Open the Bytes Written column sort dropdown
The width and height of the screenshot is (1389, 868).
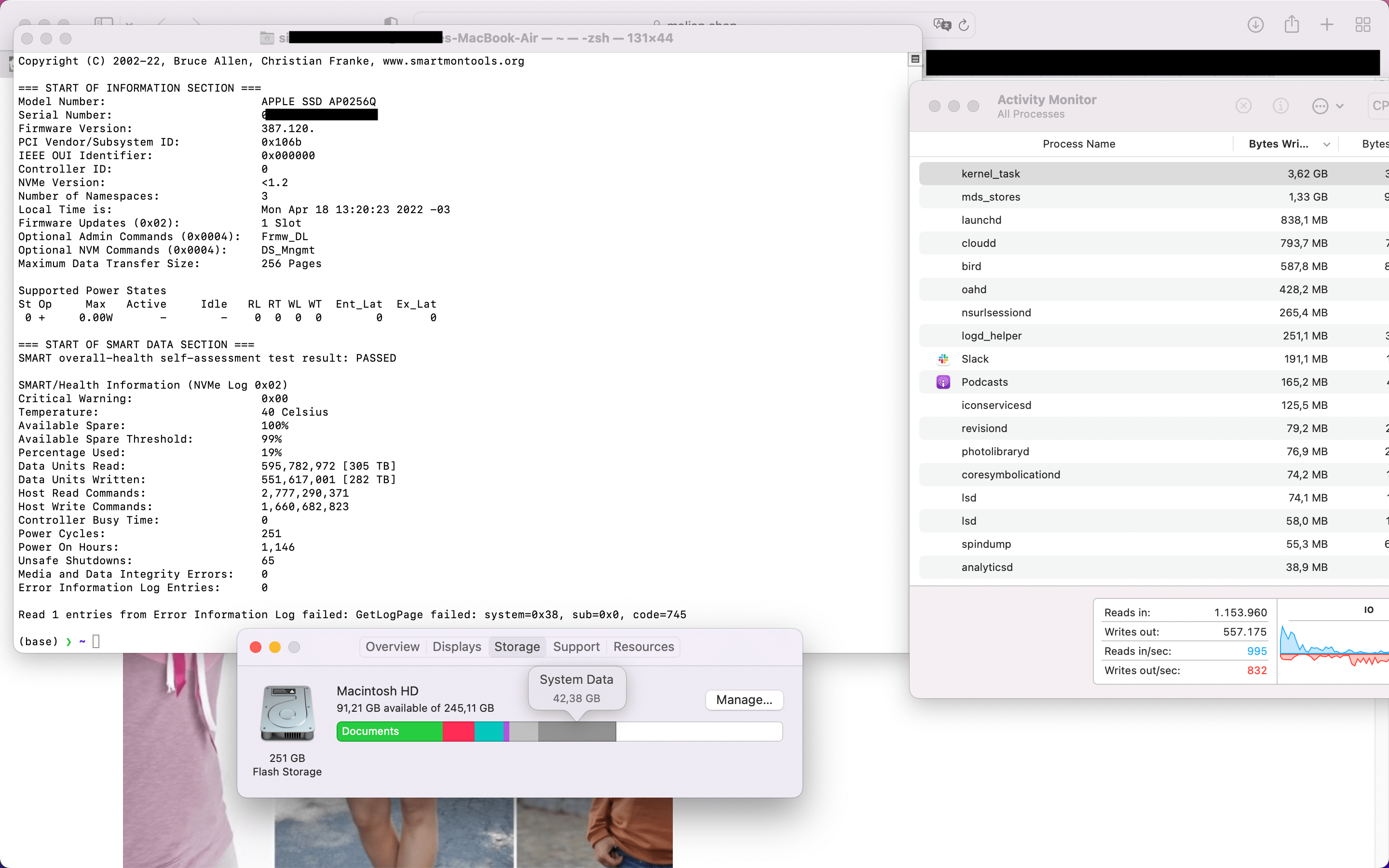click(x=1328, y=144)
